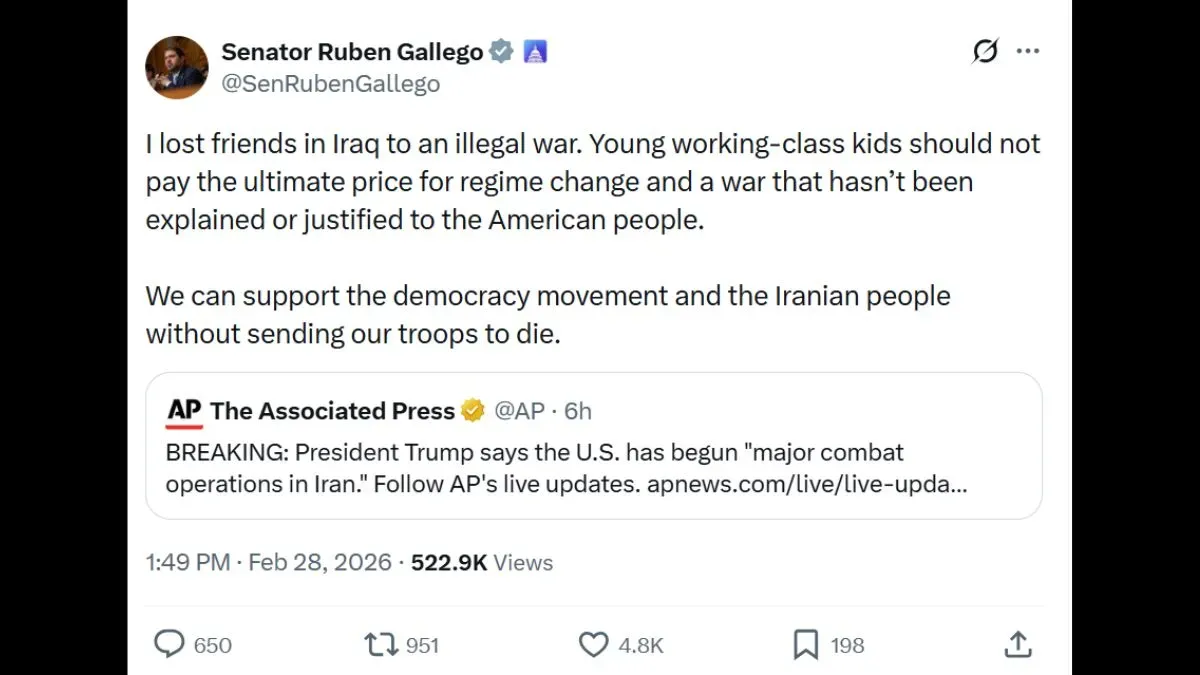Click the AP gold verified badge
The image size is (1200, 675).
(472, 411)
